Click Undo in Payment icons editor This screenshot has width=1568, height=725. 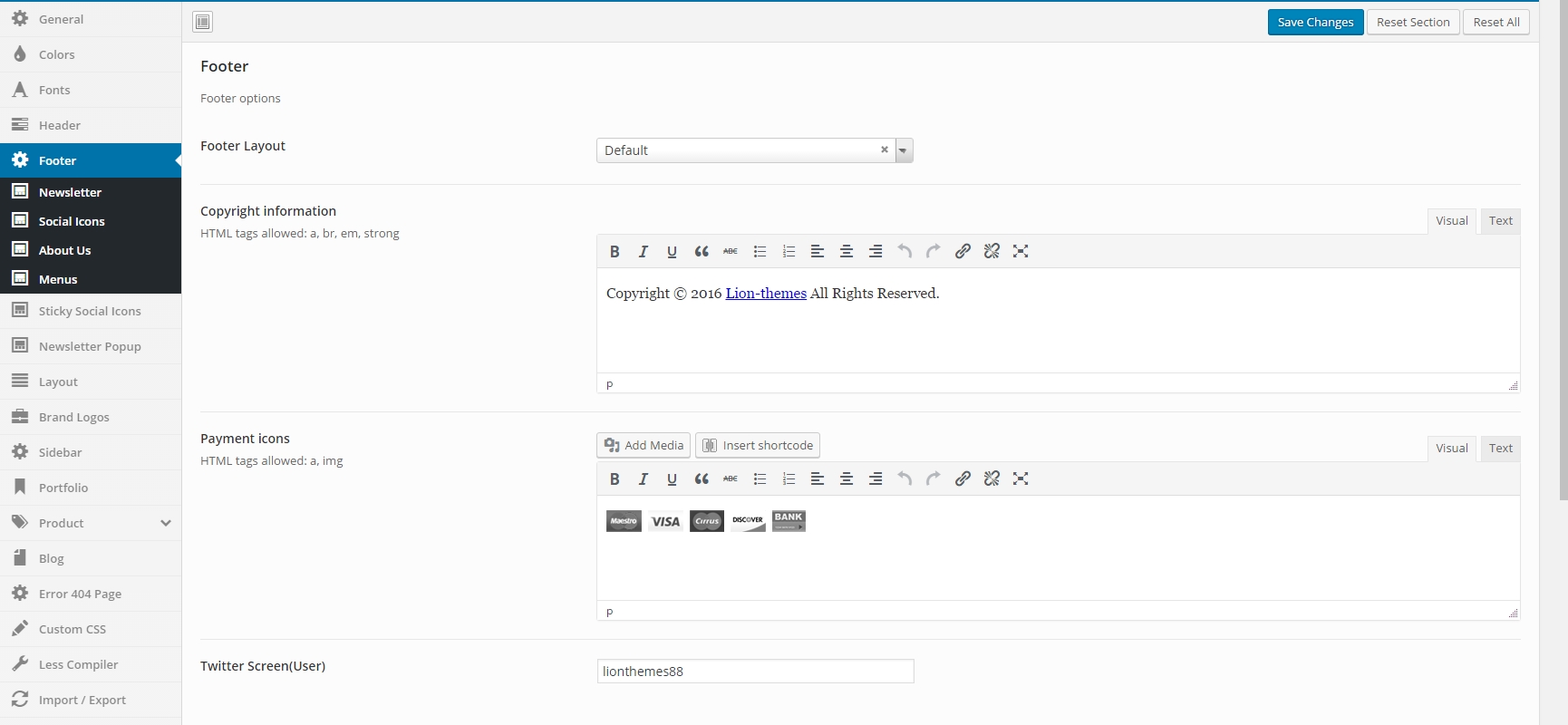[x=905, y=478]
